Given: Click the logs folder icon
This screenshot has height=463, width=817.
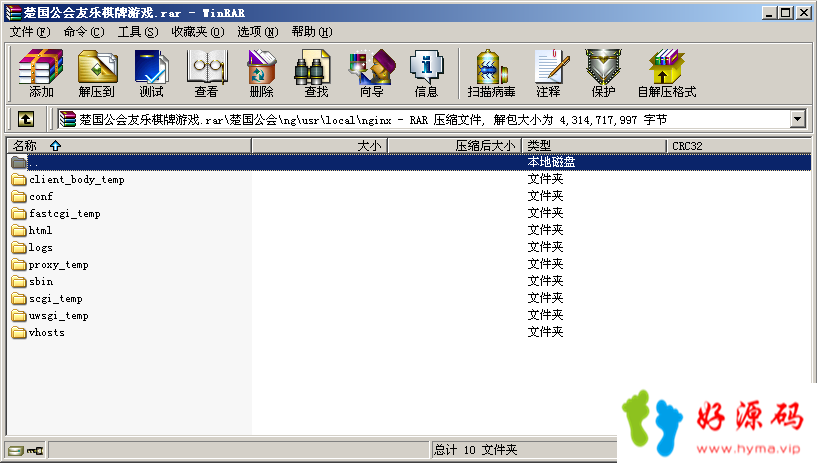Looking at the screenshot, I should pos(19,247).
